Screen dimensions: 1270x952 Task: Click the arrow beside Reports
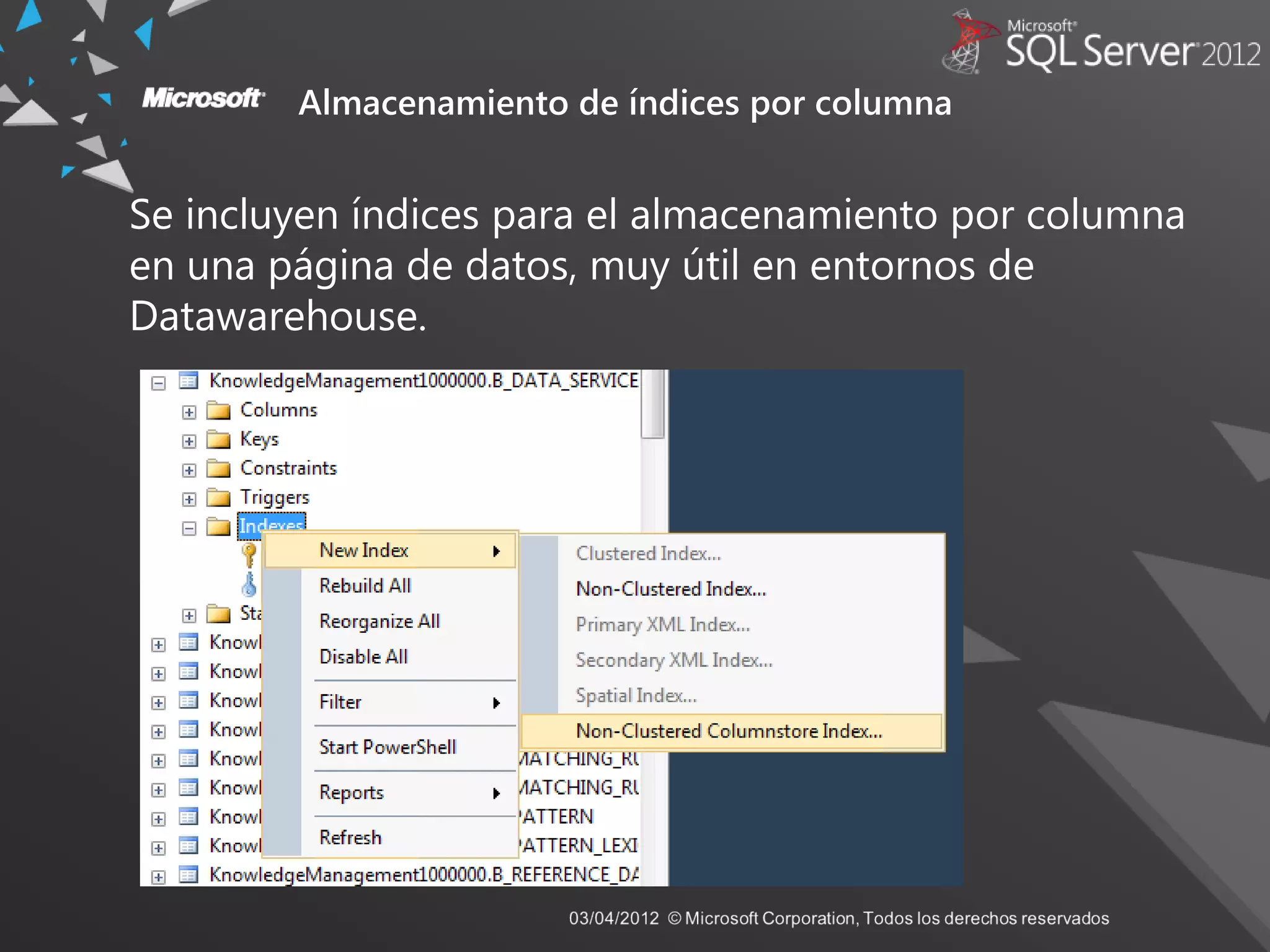click(x=496, y=793)
